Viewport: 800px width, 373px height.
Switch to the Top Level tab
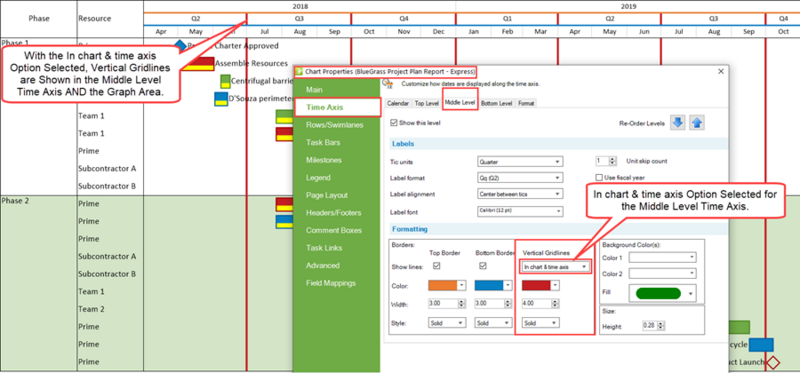pos(427,103)
